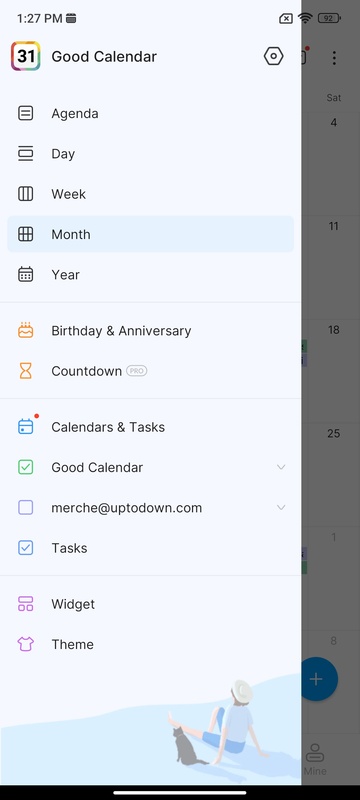Expand the merche@uptodown.com account chevron
This screenshot has height=800, width=360.
click(x=281, y=508)
